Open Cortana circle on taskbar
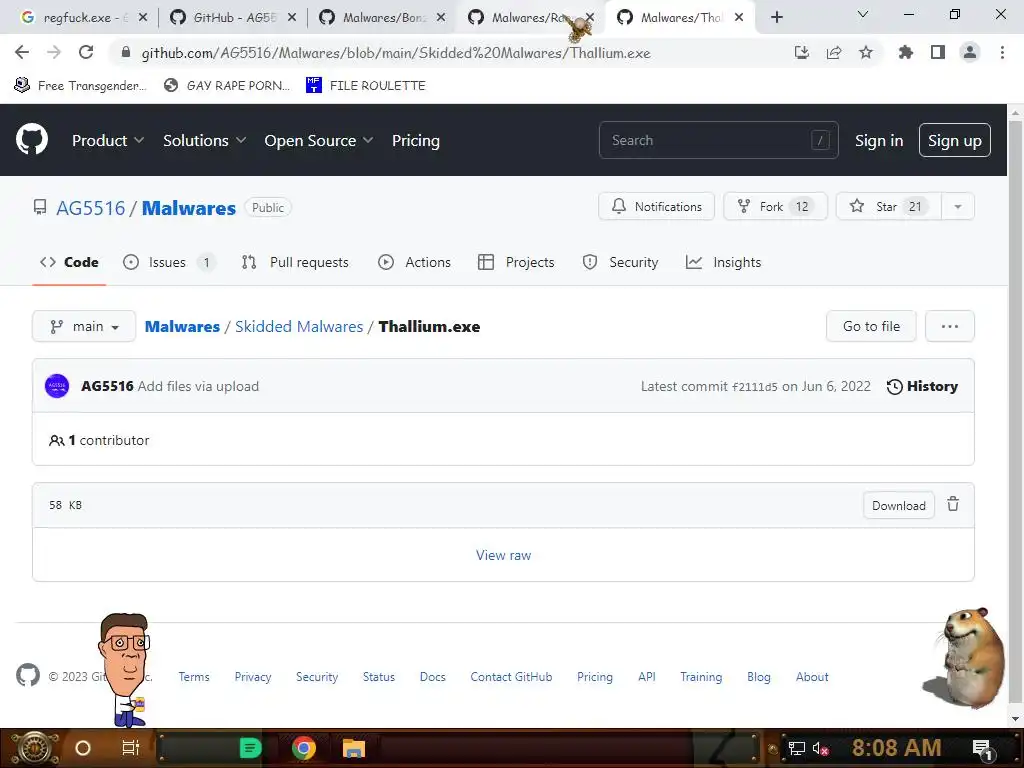This screenshot has width=1024, height=768. pos(83,748)
